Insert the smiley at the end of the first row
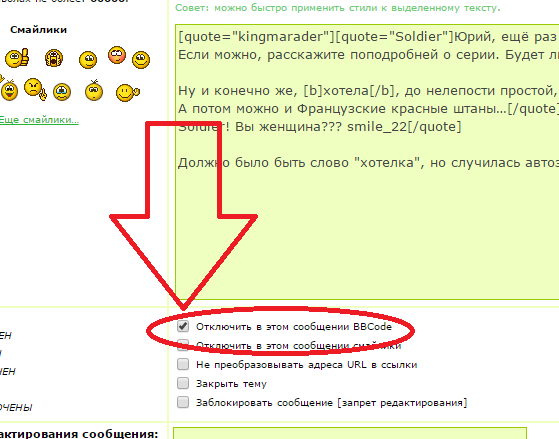The image size is (559, 439). click(141, 60)
